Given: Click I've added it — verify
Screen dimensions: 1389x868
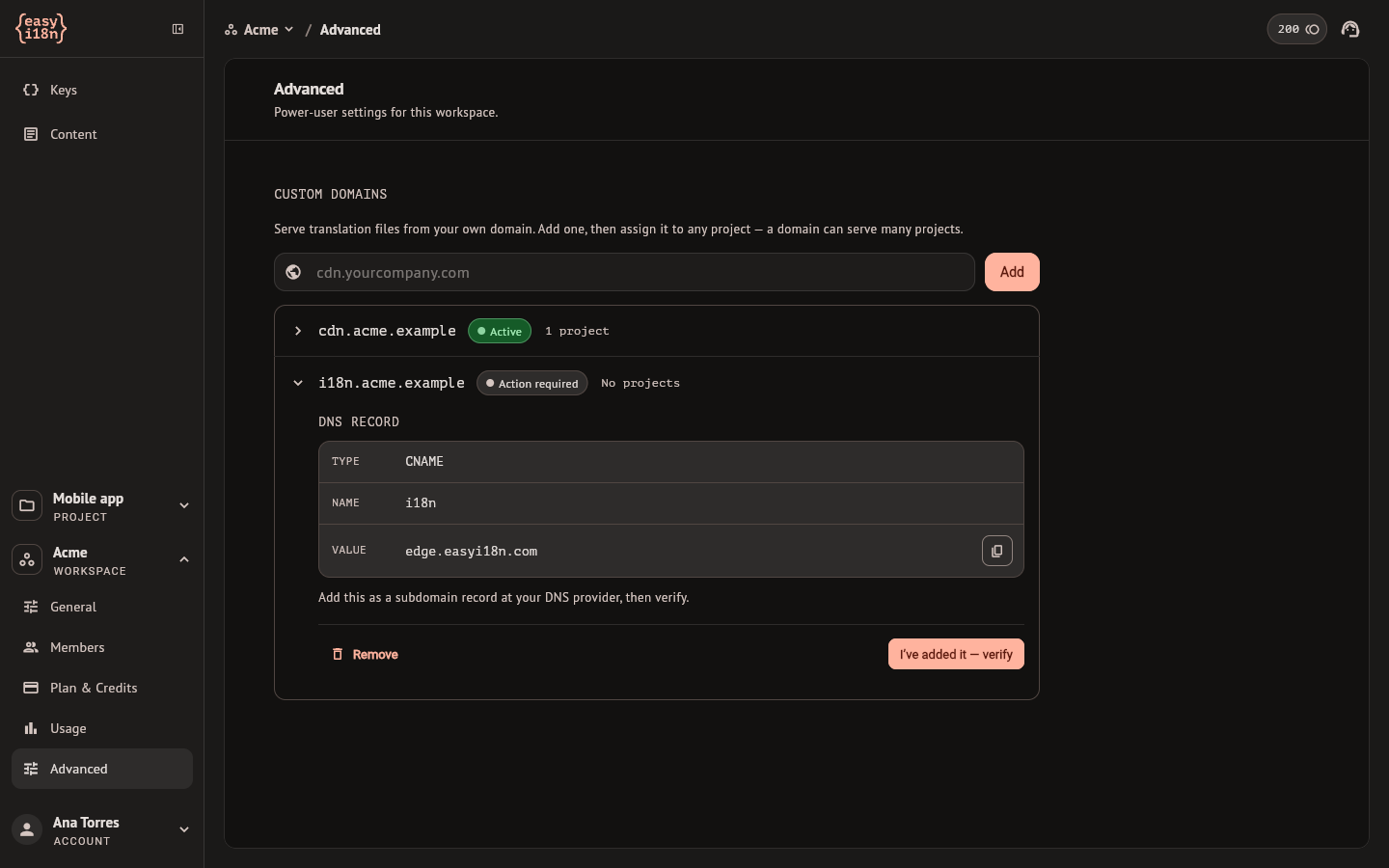Looking at the screenshot, I should [x=956, y=654].
